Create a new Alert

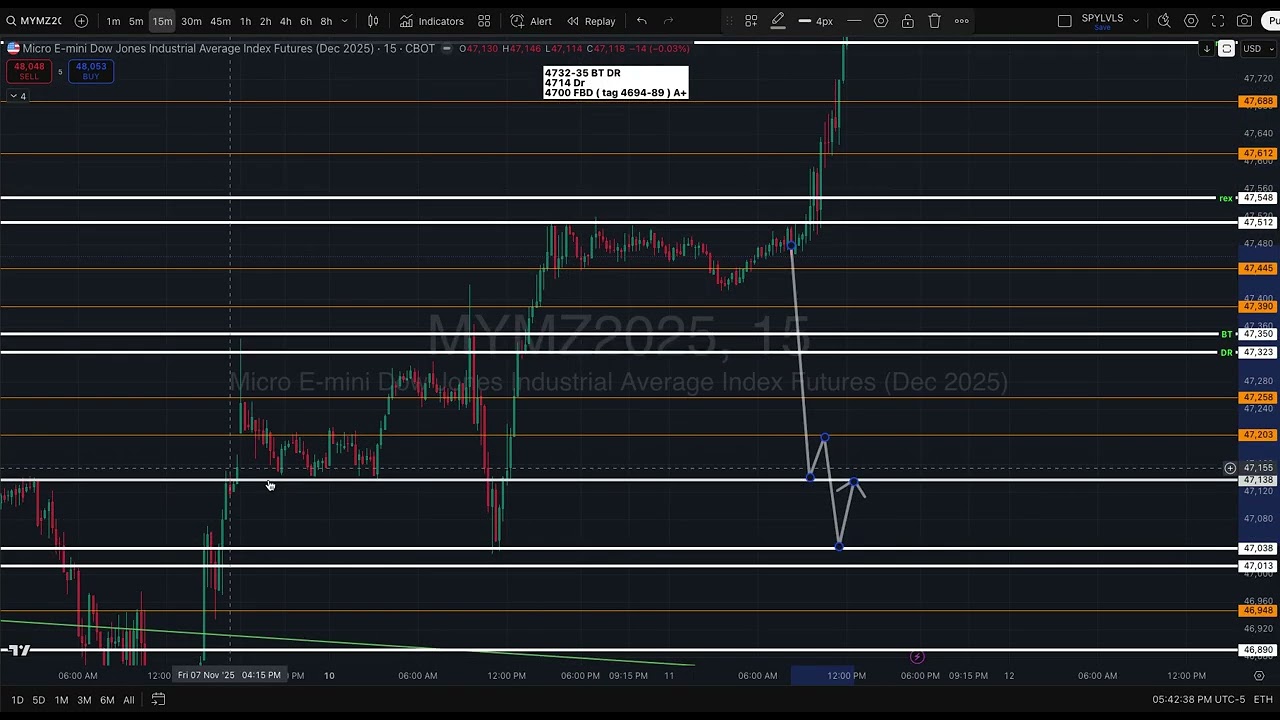(x=531, y=21)
